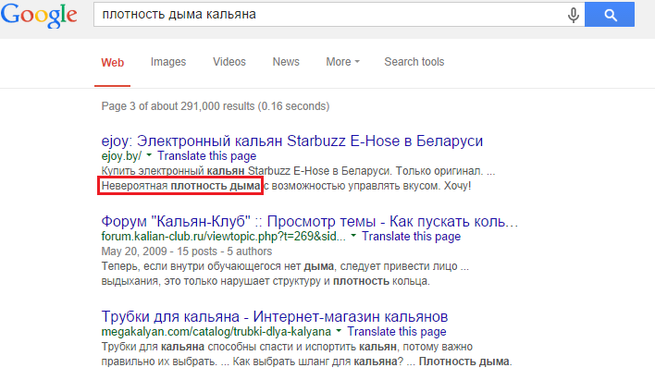The image size is (655, 380).
Task: Click the snippet line starting 'выдыхания, это только'
Action: click(x=265, y=281)
